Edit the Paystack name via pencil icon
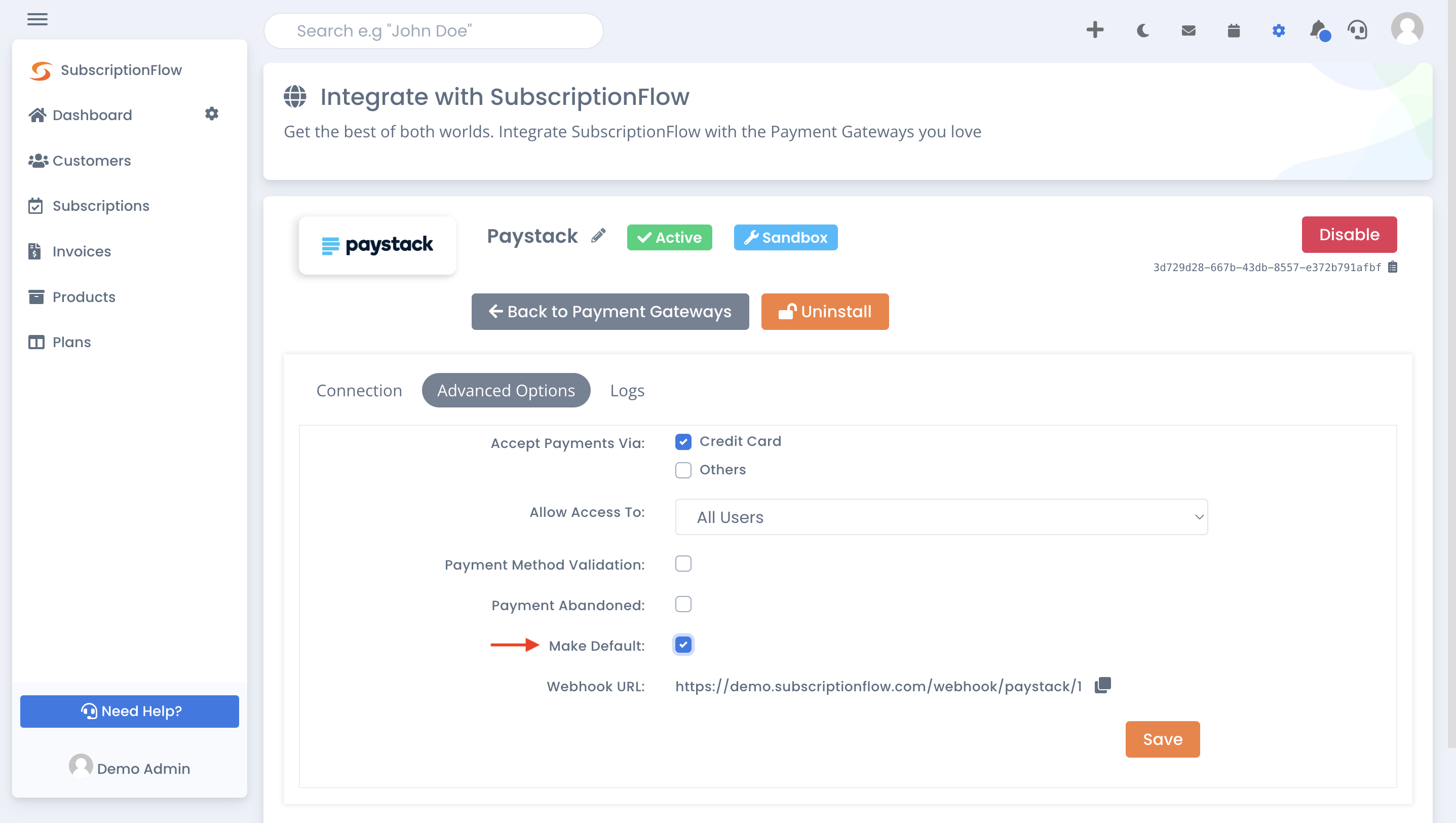This screenshot has width=1456, height=823. click(x=598, y=236)
